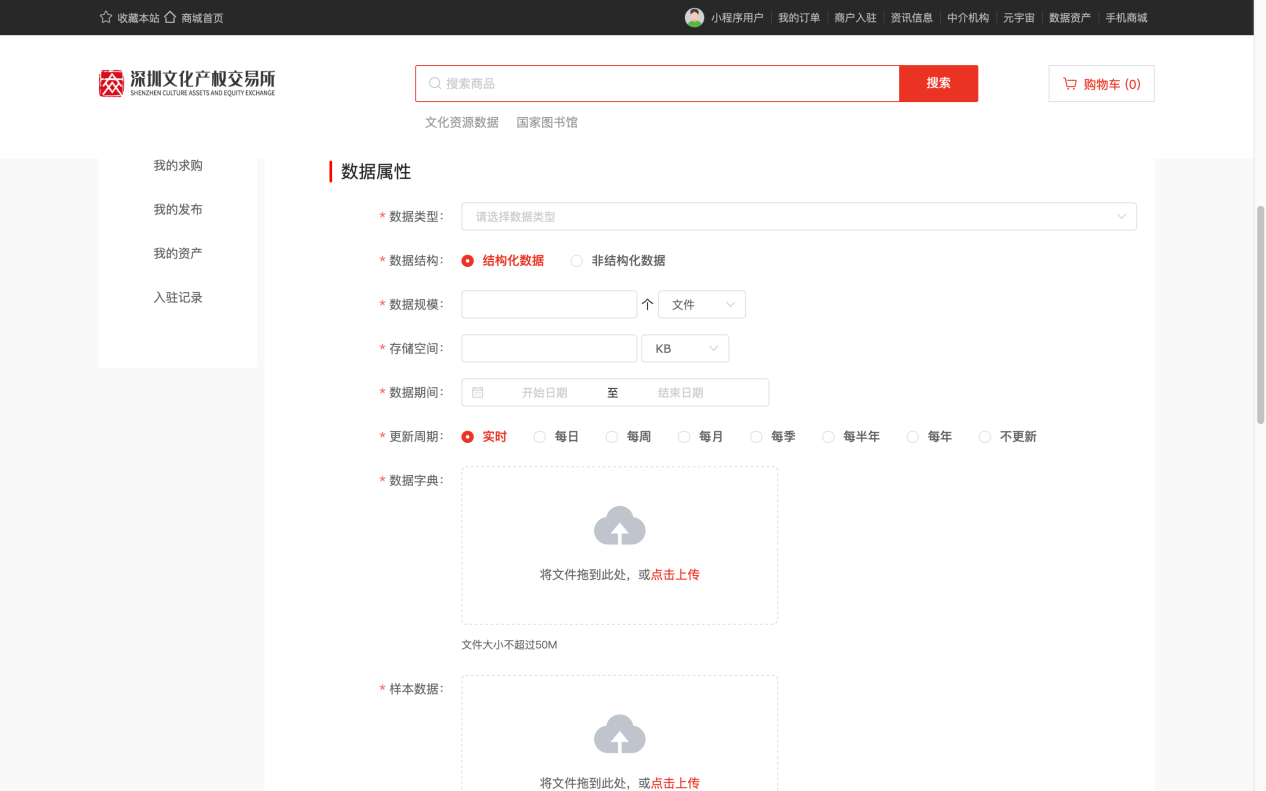The width and height of the screenshot is (1266, 791).
Task: Choose 每月 update cycle
Action: pyautogui.click(x=684, y=437)
